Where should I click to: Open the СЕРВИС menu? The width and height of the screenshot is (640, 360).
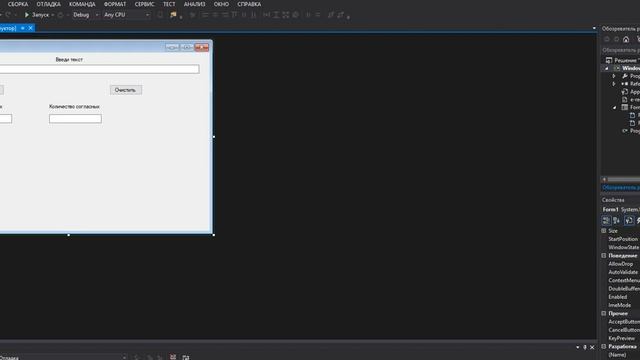pyautogui.click(x=144, y=4)
